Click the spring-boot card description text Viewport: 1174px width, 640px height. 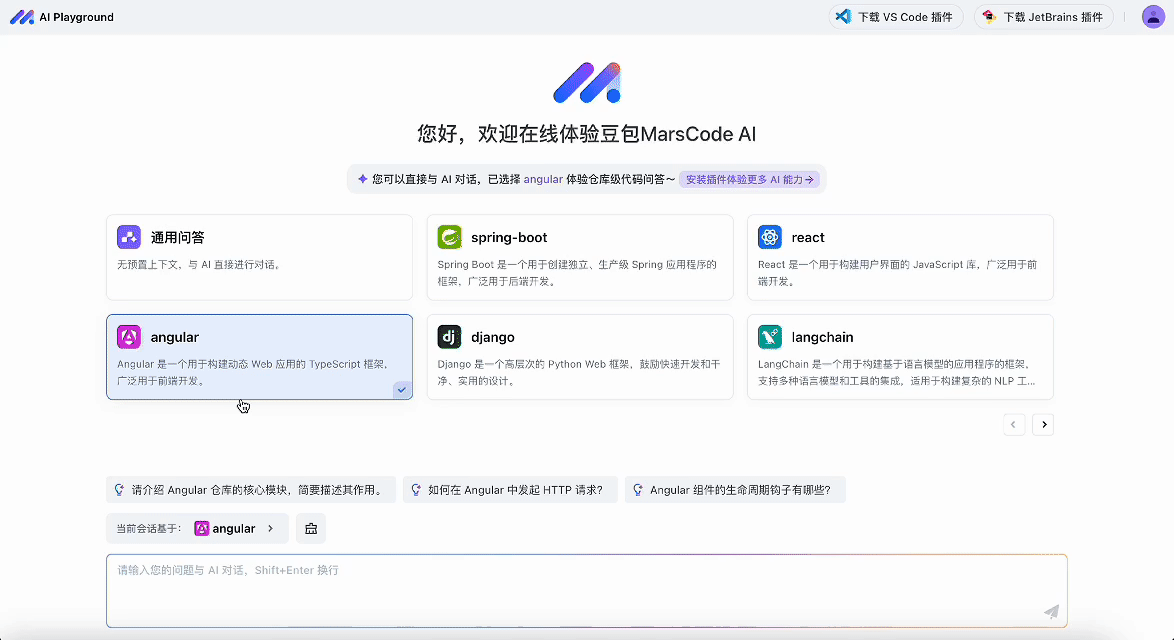[577, 272]
